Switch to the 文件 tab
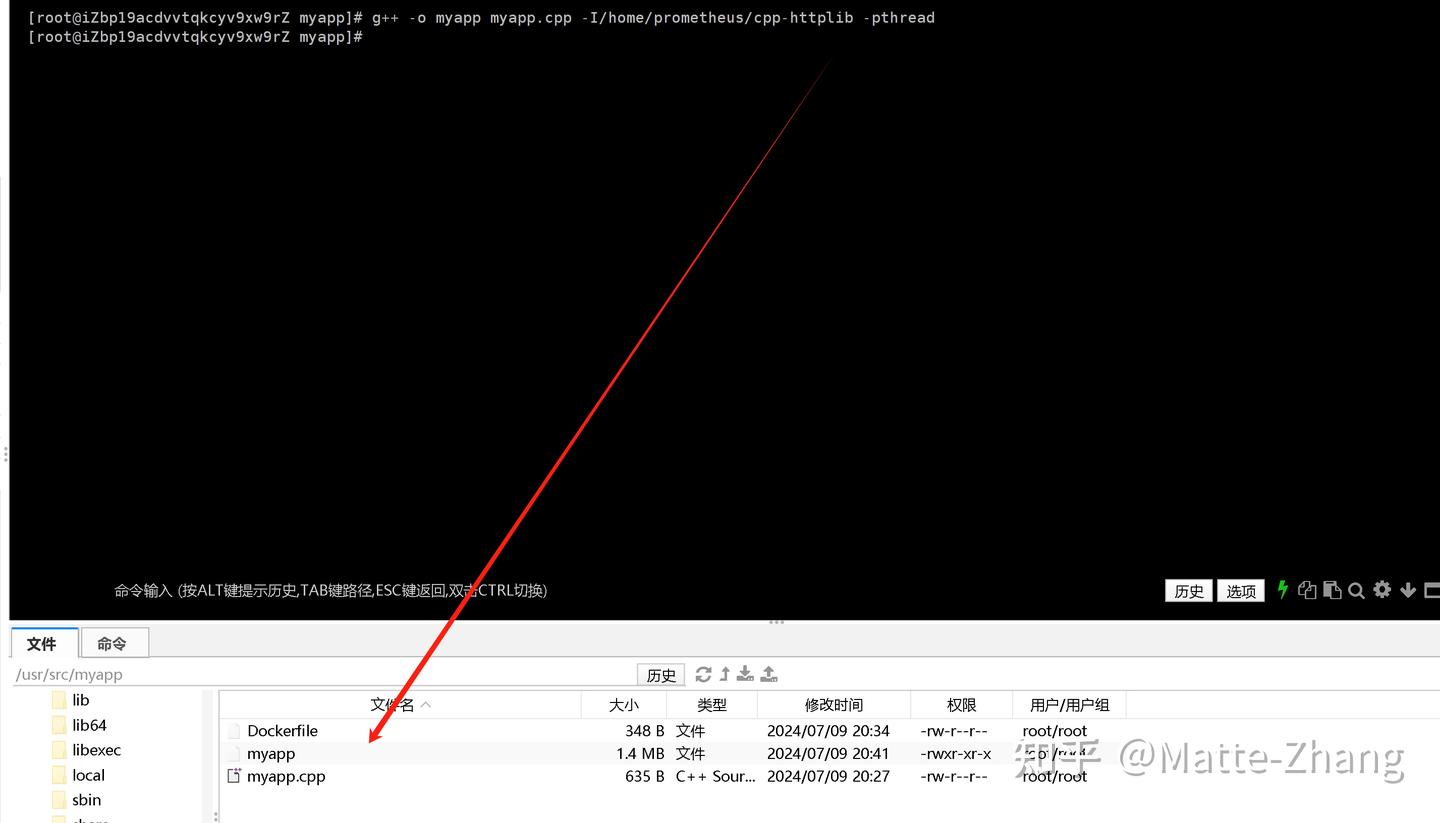This screenshot has width=1440, height=823. 43,643
